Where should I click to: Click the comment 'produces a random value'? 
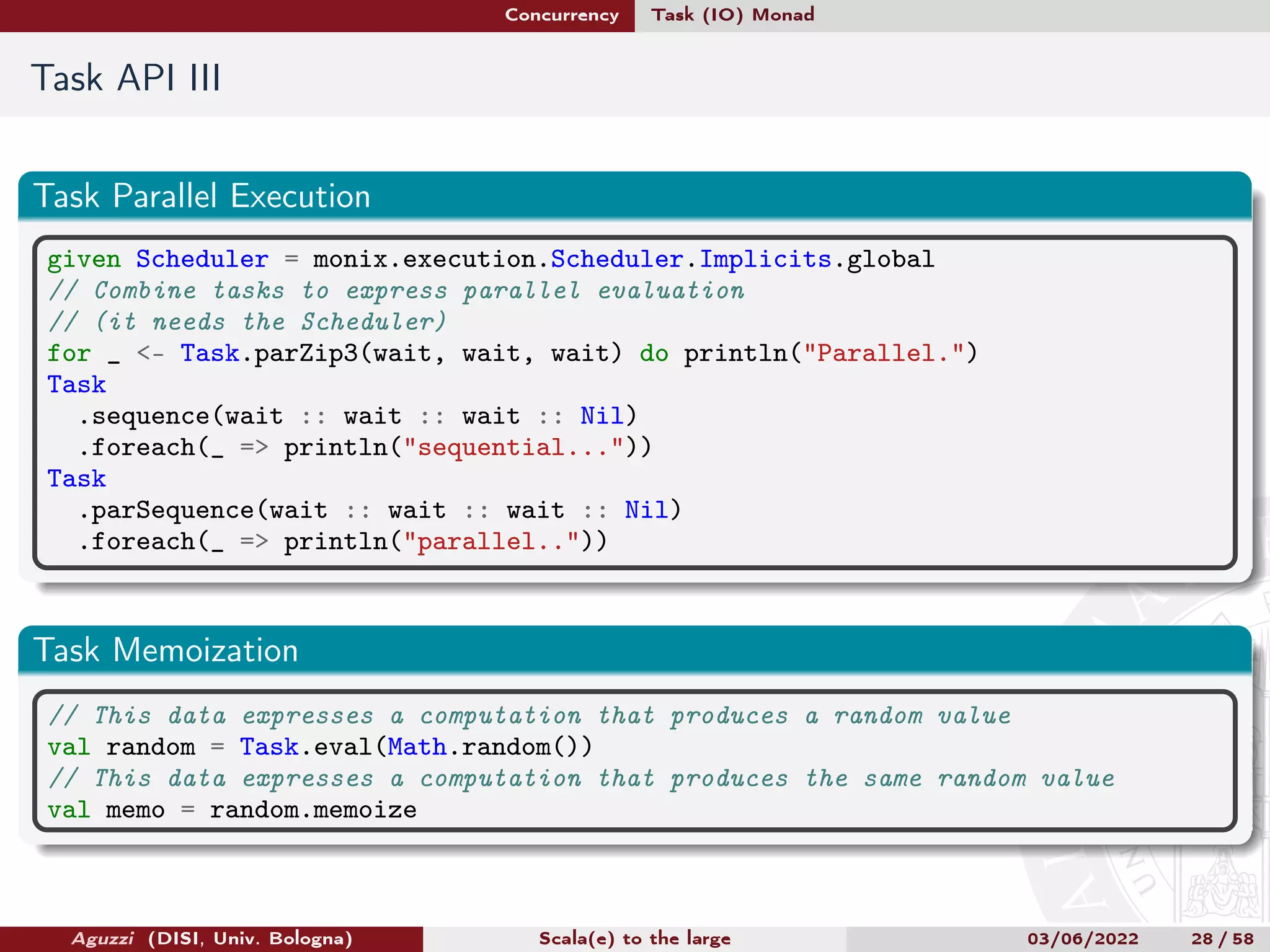coord(841,716)
